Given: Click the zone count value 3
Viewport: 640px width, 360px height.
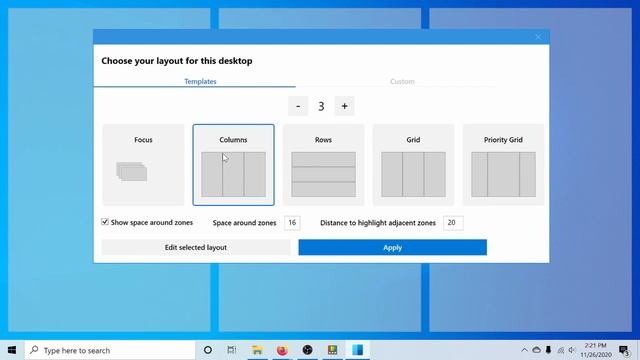Looking at the screenshot, I should point(321,107).
